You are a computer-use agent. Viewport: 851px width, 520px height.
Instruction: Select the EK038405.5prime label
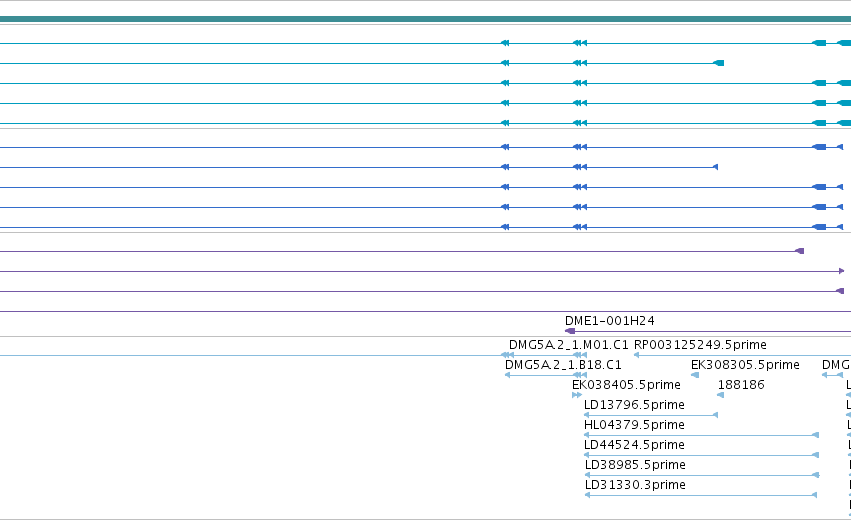(626, 385)
